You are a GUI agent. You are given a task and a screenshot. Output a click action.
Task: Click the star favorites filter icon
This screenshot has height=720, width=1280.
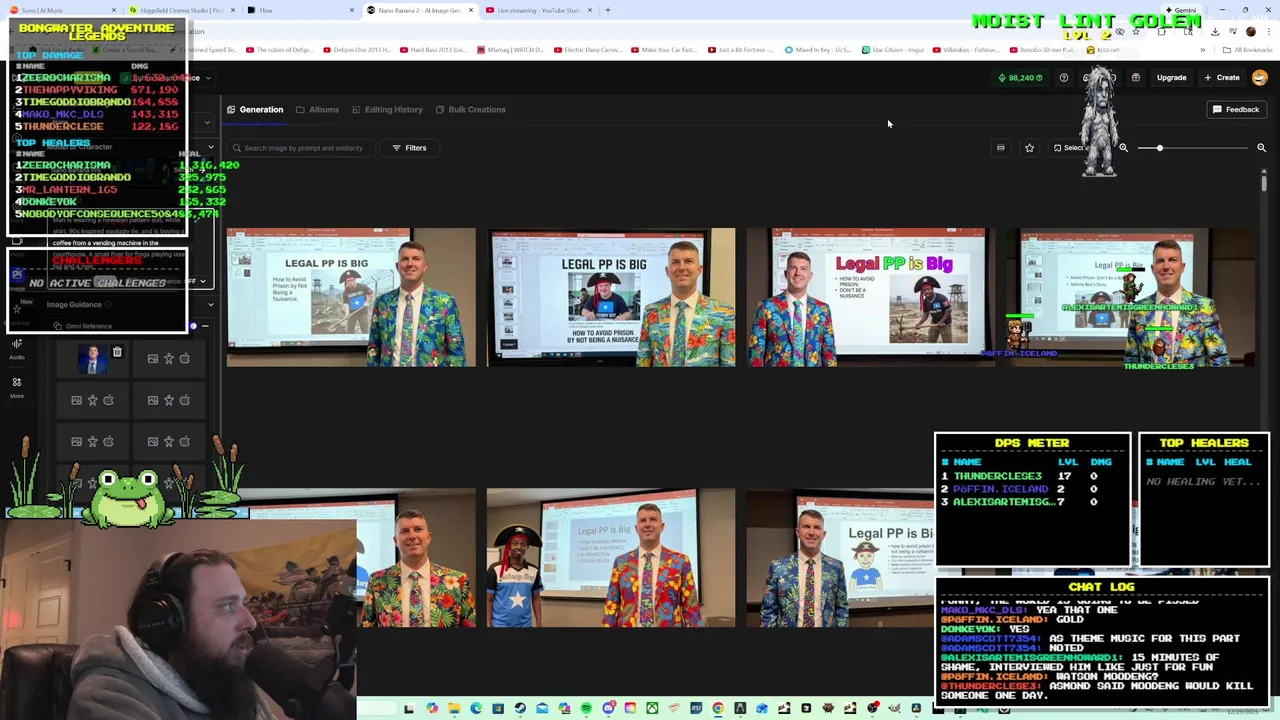(x=1029, y=148)
